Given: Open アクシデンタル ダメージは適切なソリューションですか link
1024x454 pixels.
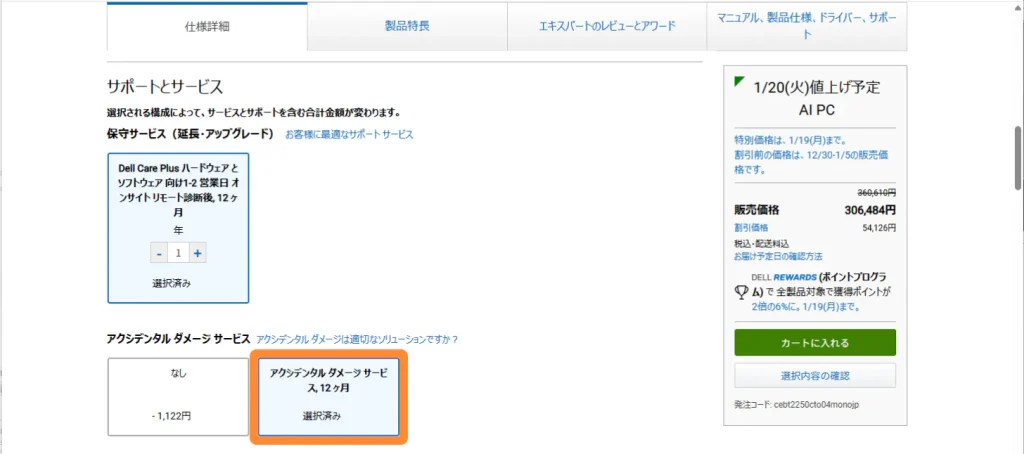Looking at the screenshot, I should point(357,339).
